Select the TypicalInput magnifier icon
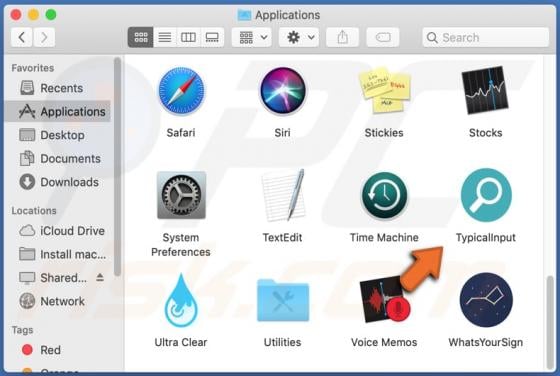 [486, 195]
